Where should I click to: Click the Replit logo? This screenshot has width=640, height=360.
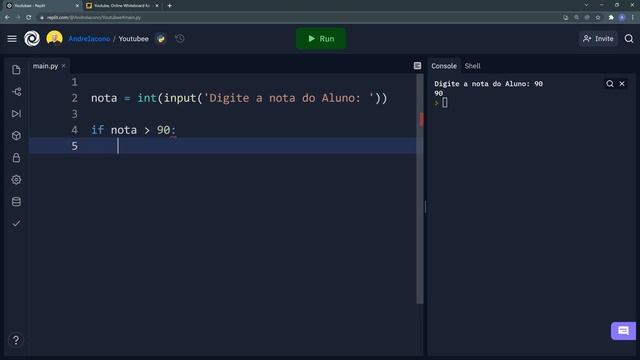32,39
